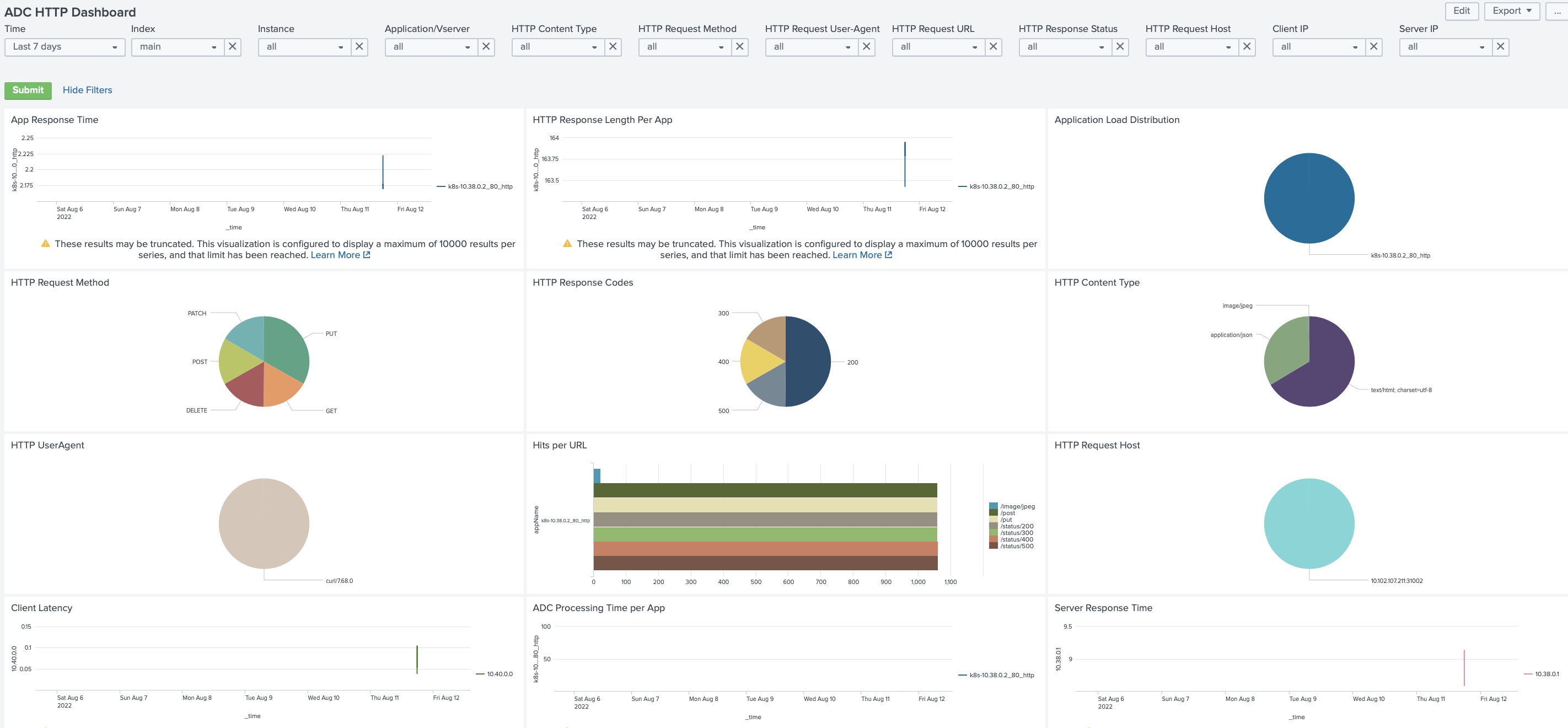This screenshot has width=1568, height=728.
Task: Open the HTTP Response Status dropdown
Action: pos(1065,47)
